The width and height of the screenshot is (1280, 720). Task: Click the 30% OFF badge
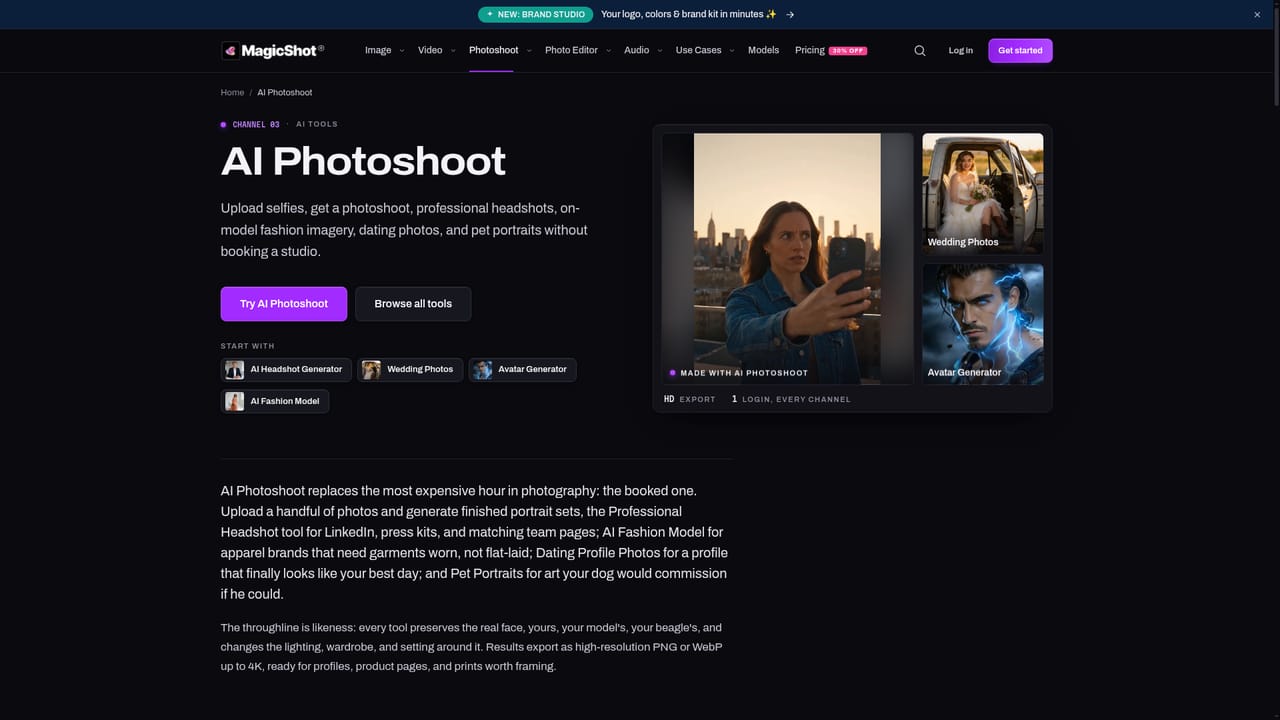coord(848,50)
